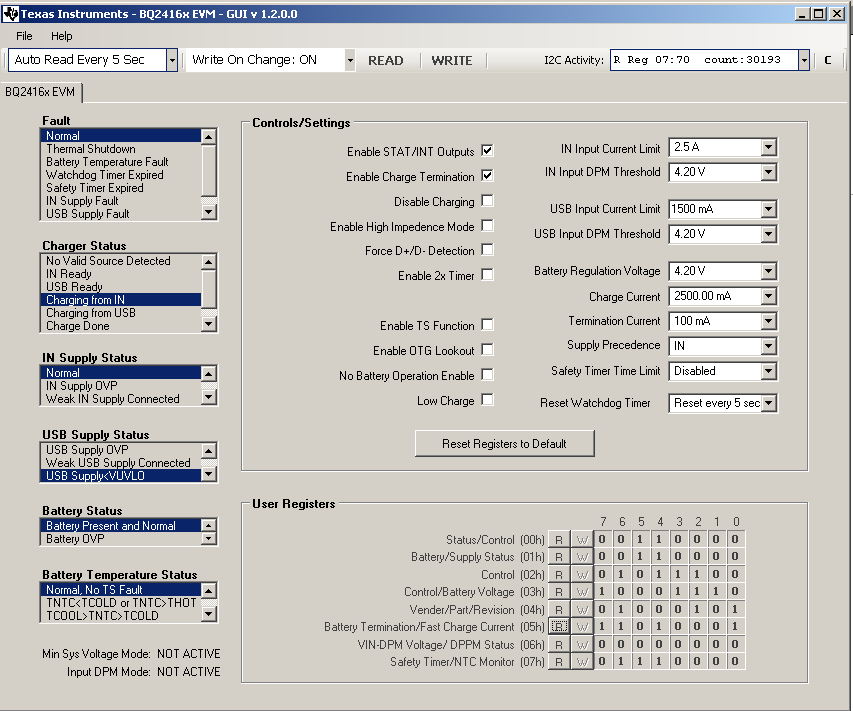Viewport: 853px width, 711px height.
Task: Open the IN Input Current Limit dropdown
Action: click(767, 148)
